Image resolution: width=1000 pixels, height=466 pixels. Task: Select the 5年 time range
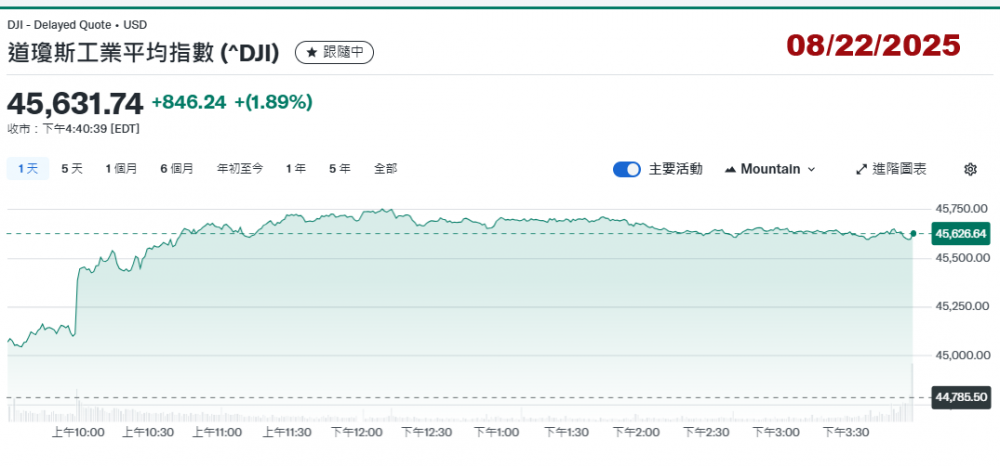pos(339,169)
